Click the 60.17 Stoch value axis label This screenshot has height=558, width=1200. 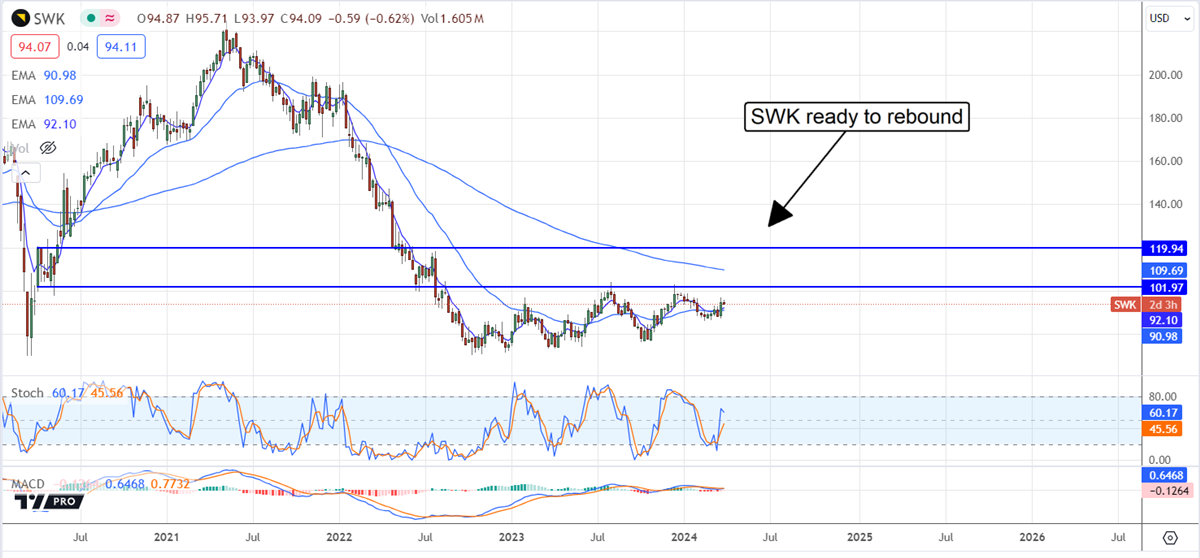click(x=1161, y=412)
